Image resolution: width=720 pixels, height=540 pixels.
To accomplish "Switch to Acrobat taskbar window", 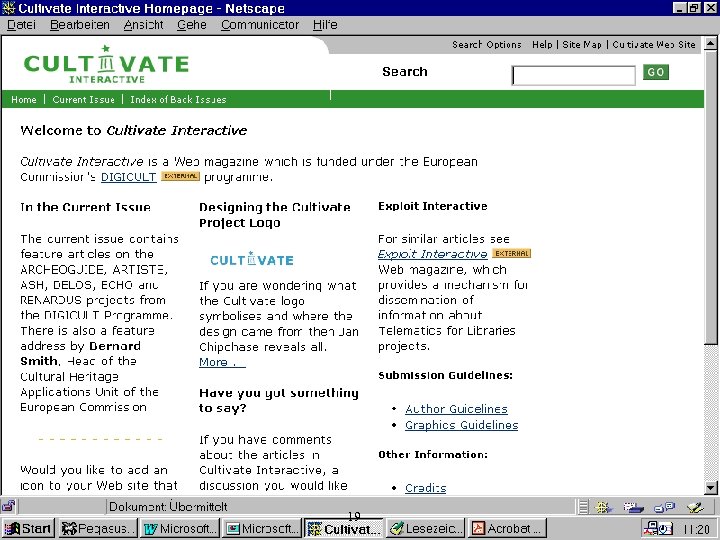I will [x=507, y=529].
